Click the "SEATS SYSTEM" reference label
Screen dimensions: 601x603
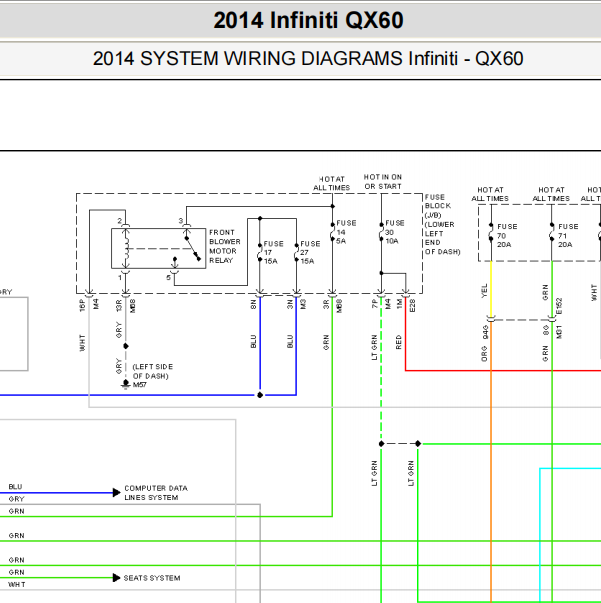pos(151,578)
